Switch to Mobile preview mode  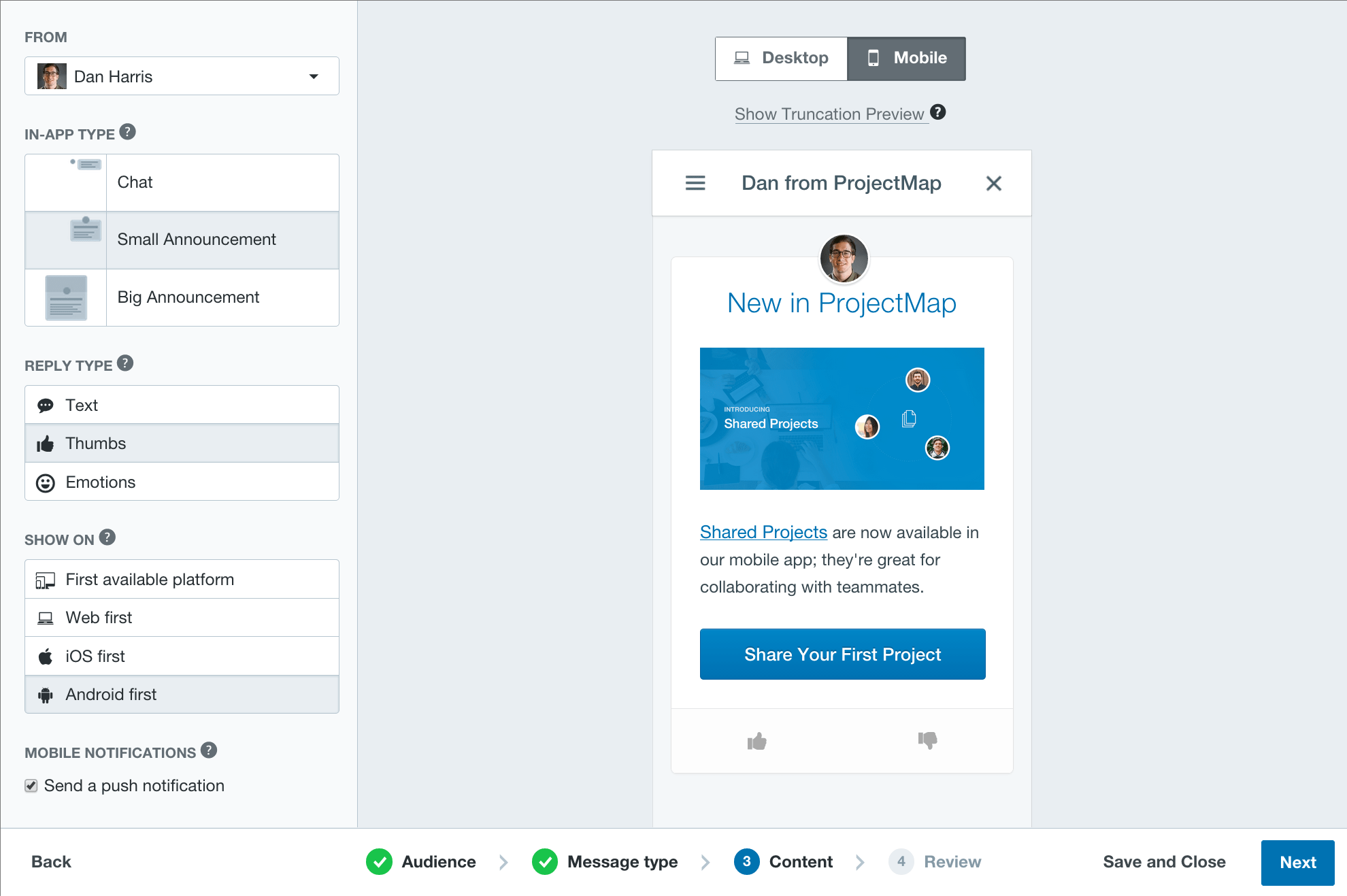pyautogui.click(x=906, y=57)
